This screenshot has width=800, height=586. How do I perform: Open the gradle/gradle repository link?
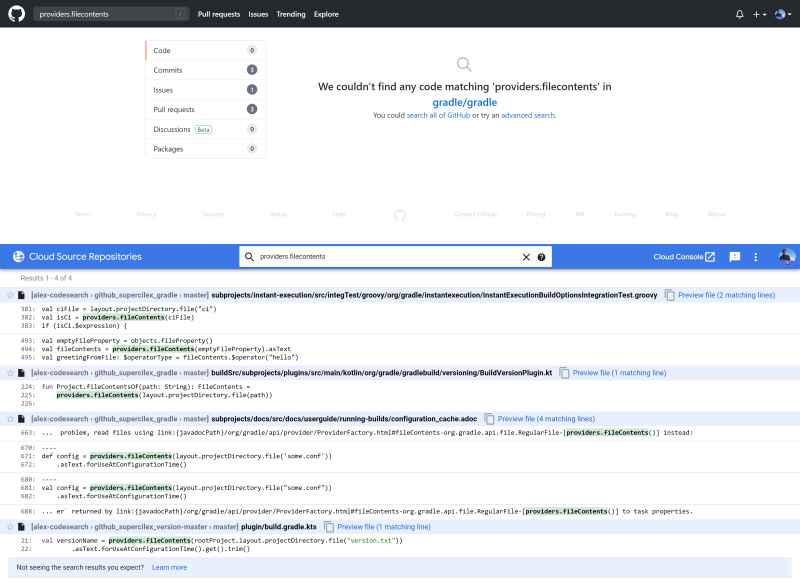click(463, 100)
